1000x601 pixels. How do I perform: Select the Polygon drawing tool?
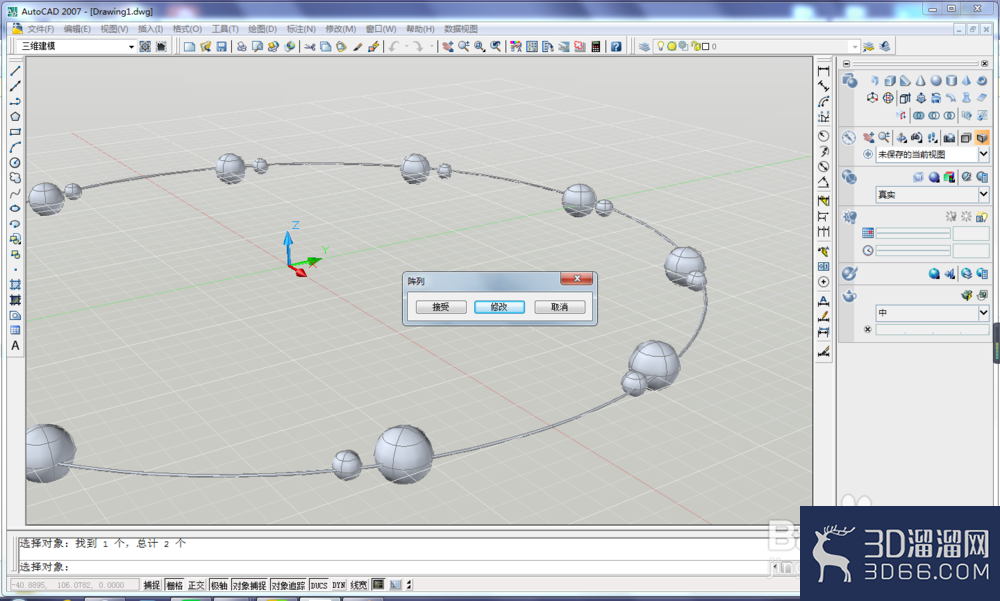[x=15, y=117]
